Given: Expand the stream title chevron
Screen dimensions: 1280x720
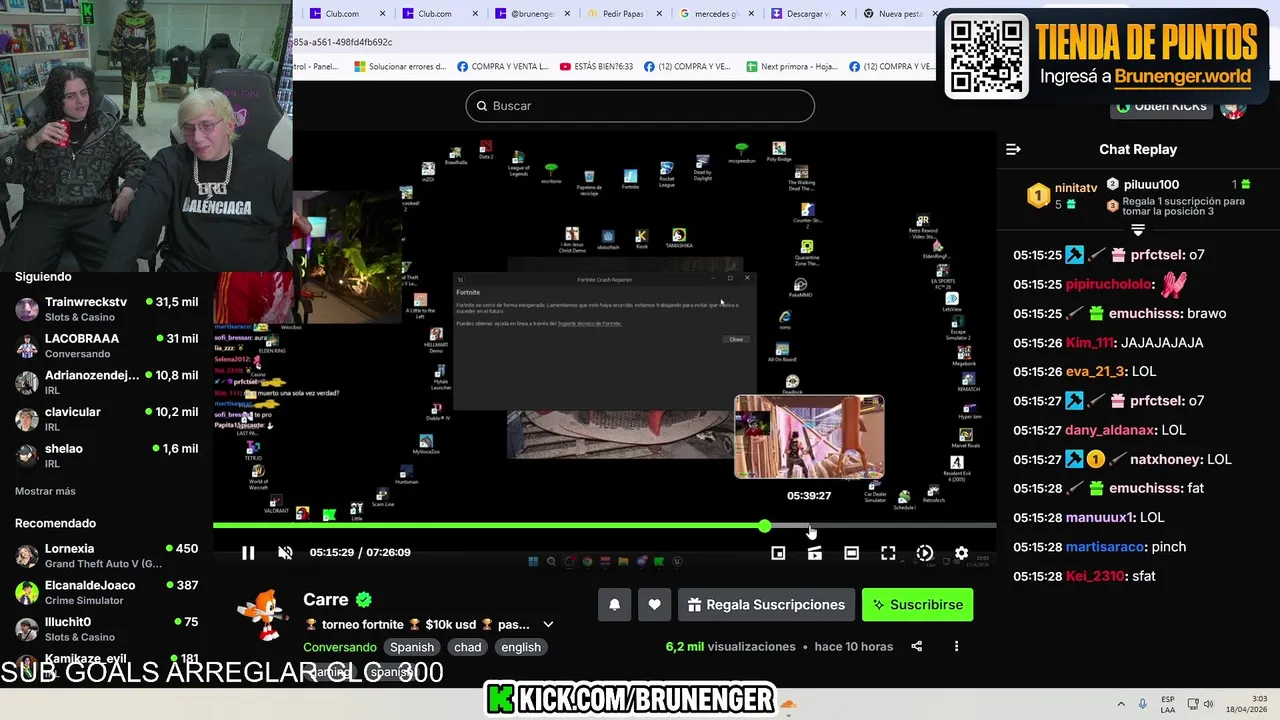Looking at the screenshot, I should pyautogui.click(x=548, y=625).
